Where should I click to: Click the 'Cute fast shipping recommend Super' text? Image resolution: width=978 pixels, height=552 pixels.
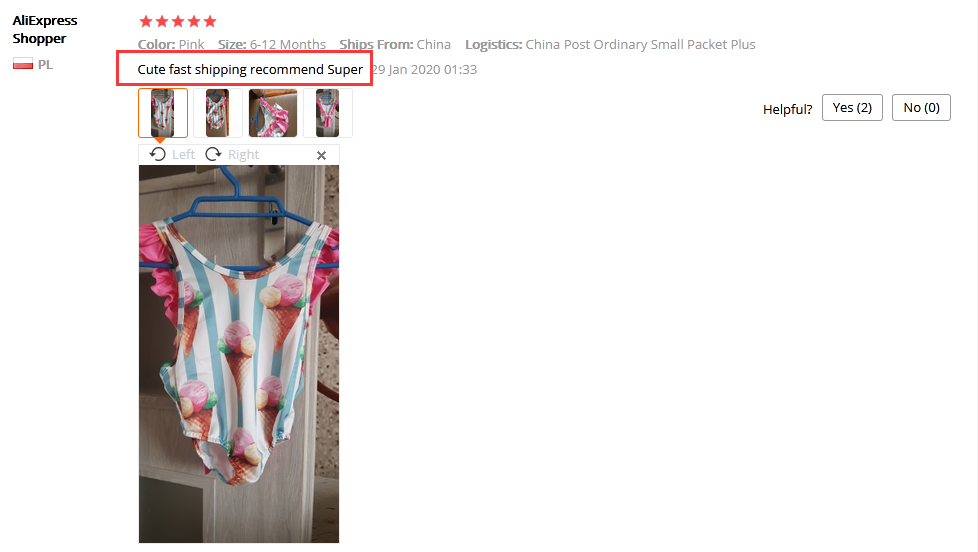[x=250, y=69]
